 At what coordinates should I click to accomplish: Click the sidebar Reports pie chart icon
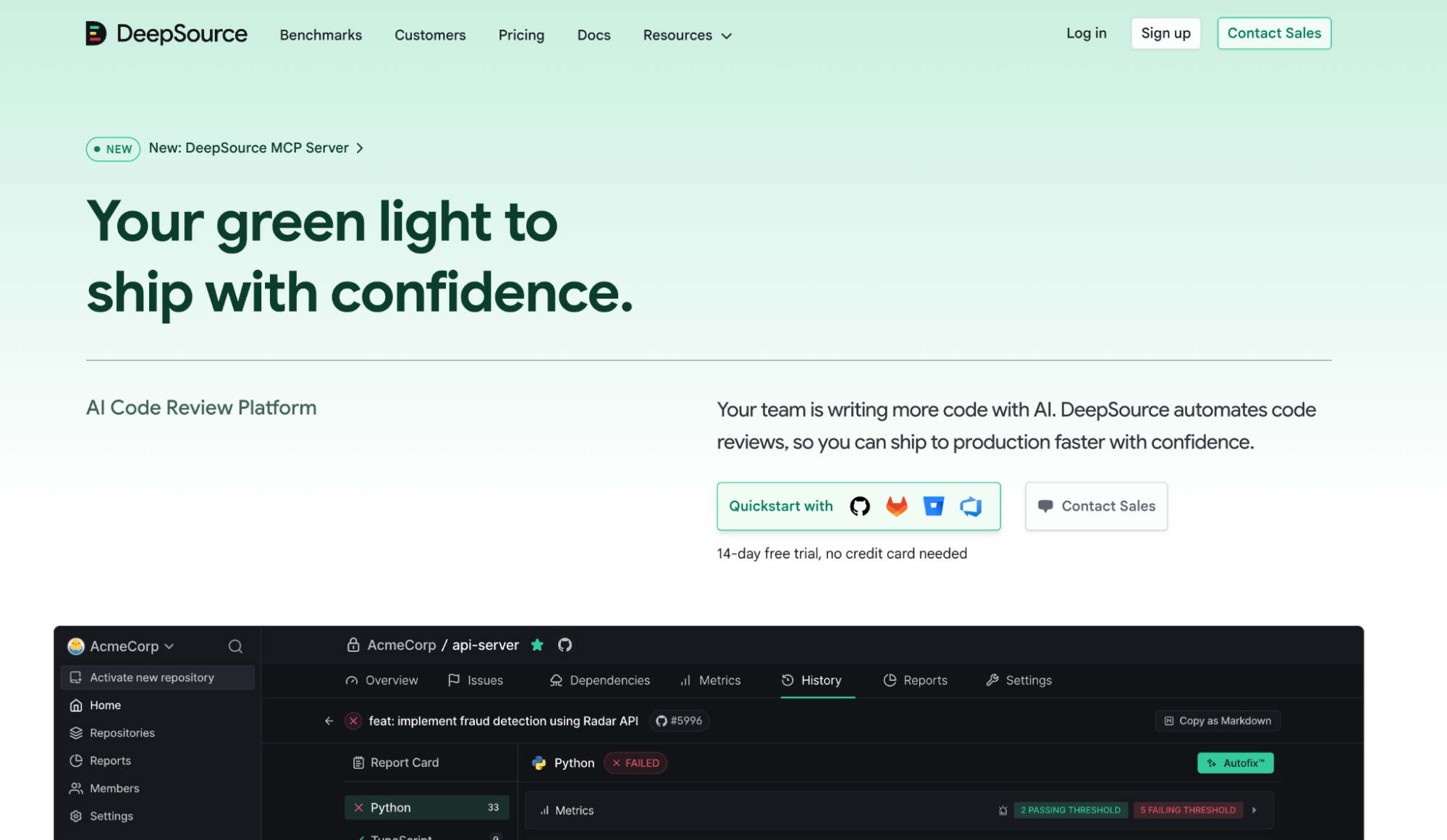76,760
